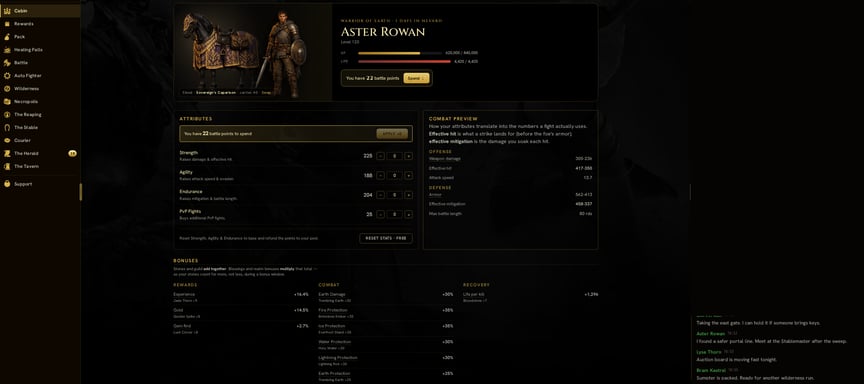This screenshot has height=384, width=864.
Task: Click Bram Kestrel name in chat
Action: tap(711, 370)
